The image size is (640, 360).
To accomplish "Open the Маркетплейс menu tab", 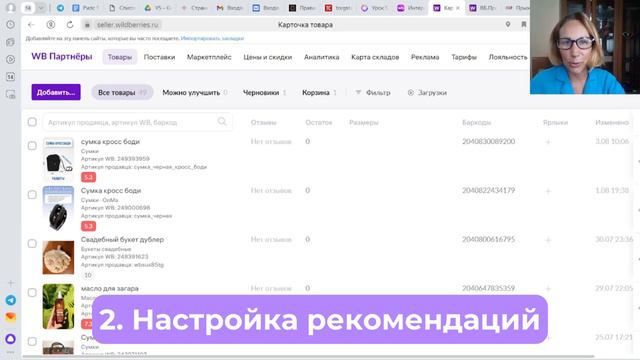I will pos(209,57).
